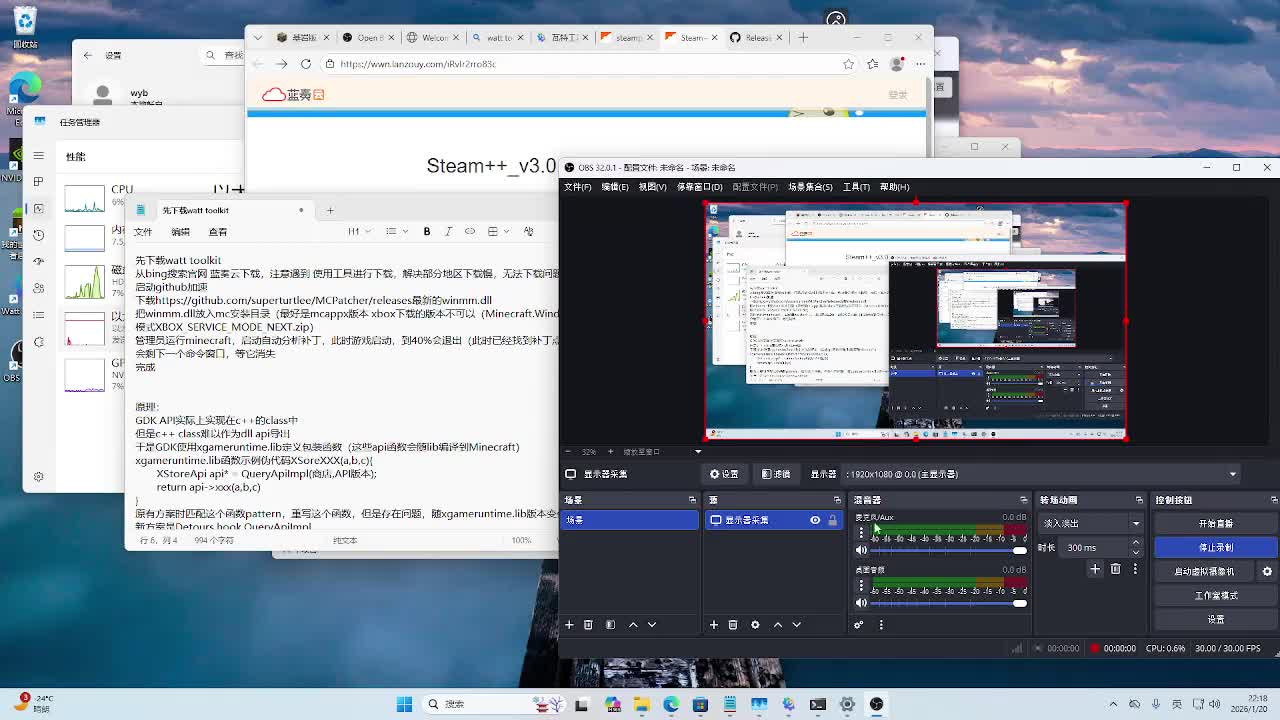1280x720 pixels.
Task: Start the virtual camera in OBS
Action: pyautogui.click(x=1205, y=572)
